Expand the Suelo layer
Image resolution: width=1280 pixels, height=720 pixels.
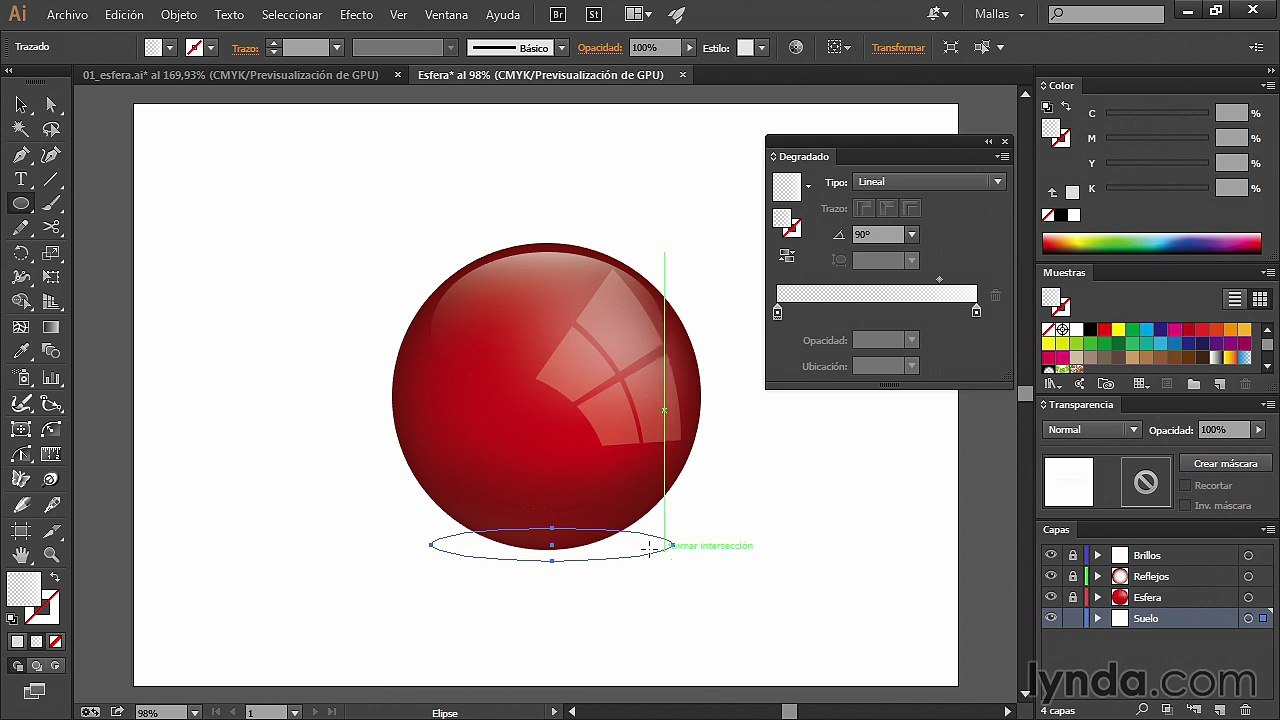click(1098, 618)
